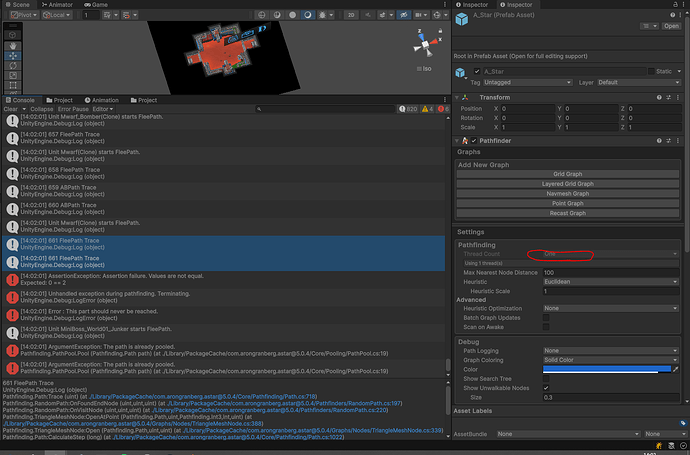Switch to the first Inspector tab

pyautogui.click(x=472, y=4)
